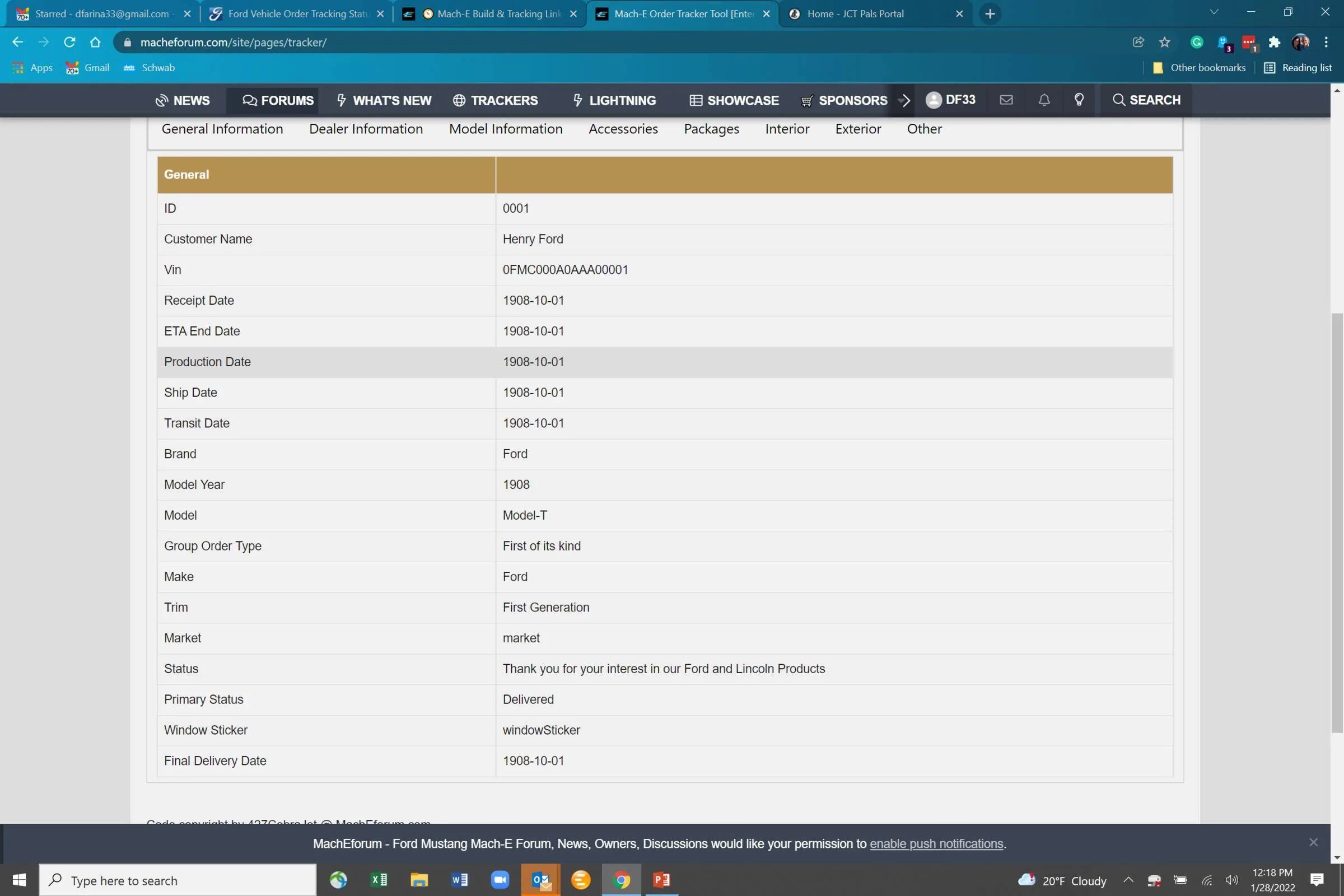Go to the browser home icon

point(95,43)
